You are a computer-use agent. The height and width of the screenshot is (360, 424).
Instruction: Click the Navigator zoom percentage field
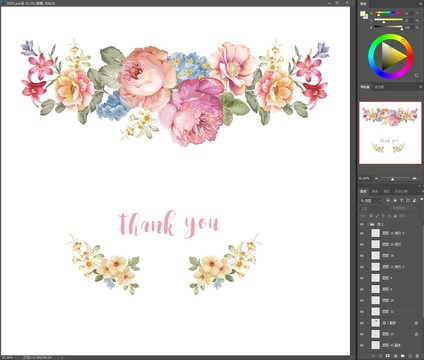(x=364, y=178)
